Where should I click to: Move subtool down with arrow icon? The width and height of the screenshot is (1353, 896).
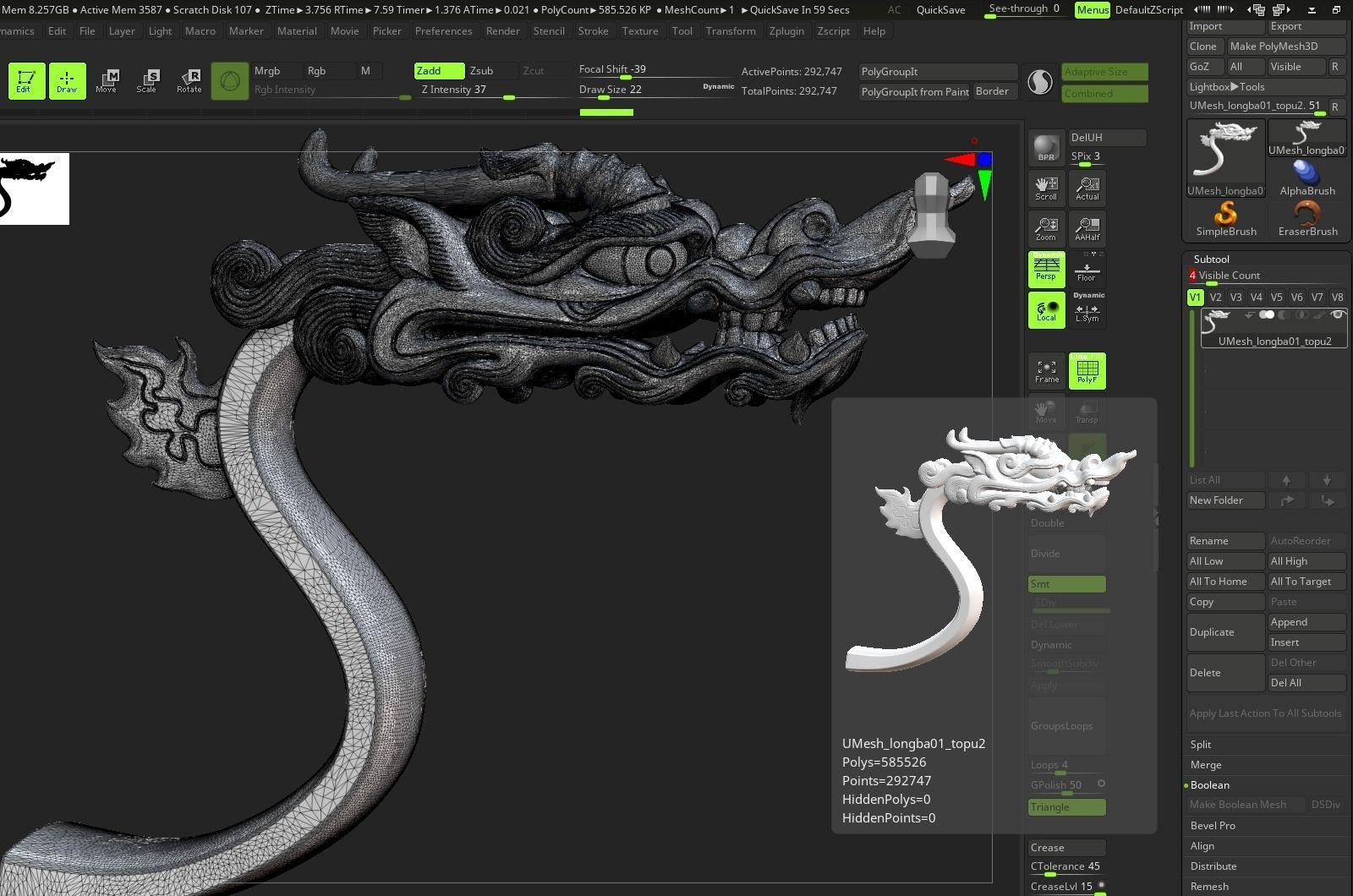1327,480
